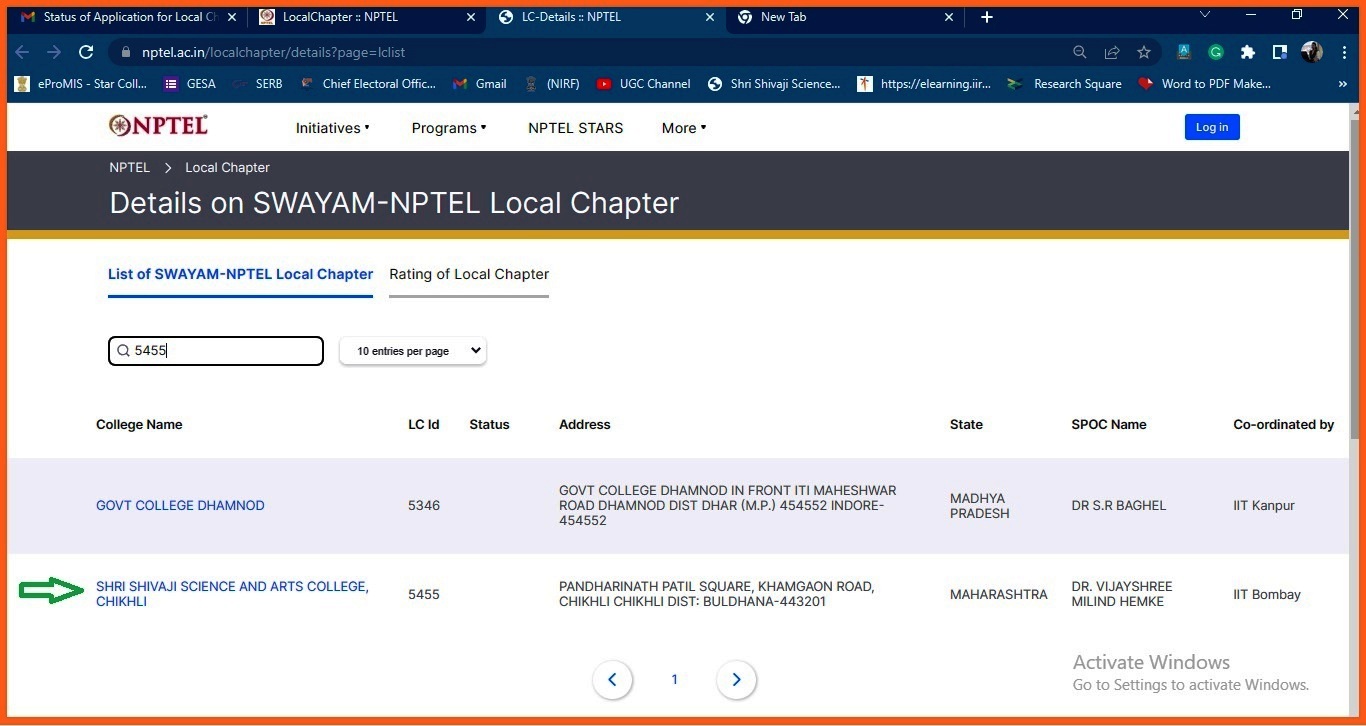Open the Research Square bookmark
Image resolution: width=1366 pixels, height=726 pixels.
tap(1065, 84)
